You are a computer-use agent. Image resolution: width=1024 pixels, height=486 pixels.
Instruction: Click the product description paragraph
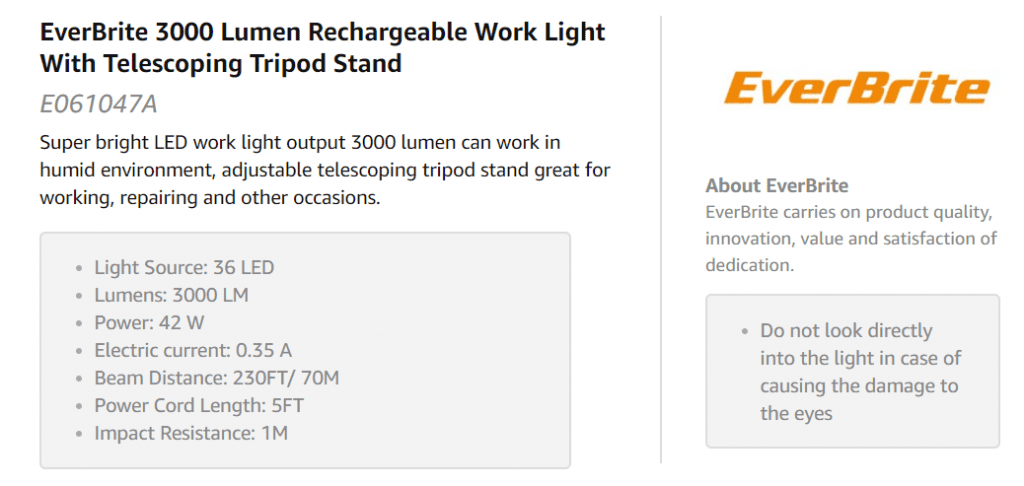[325, 170]
